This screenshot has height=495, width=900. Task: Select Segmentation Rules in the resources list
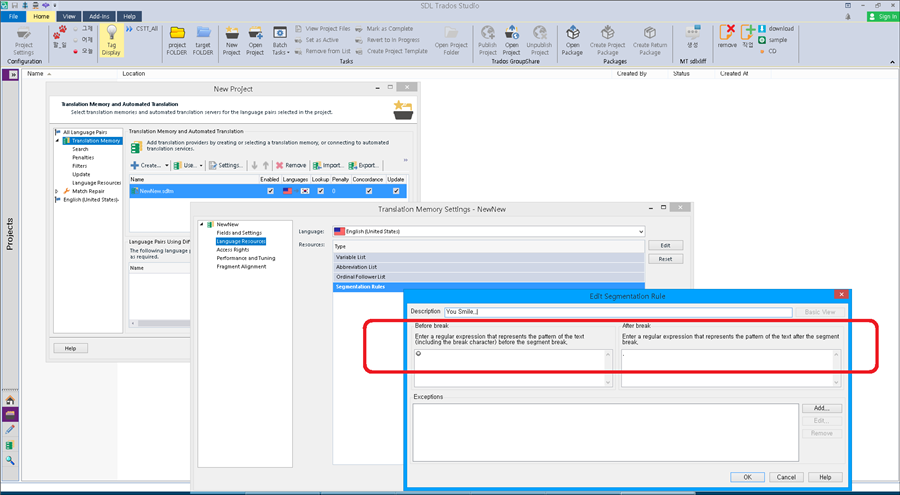click(x=488, y=287)
